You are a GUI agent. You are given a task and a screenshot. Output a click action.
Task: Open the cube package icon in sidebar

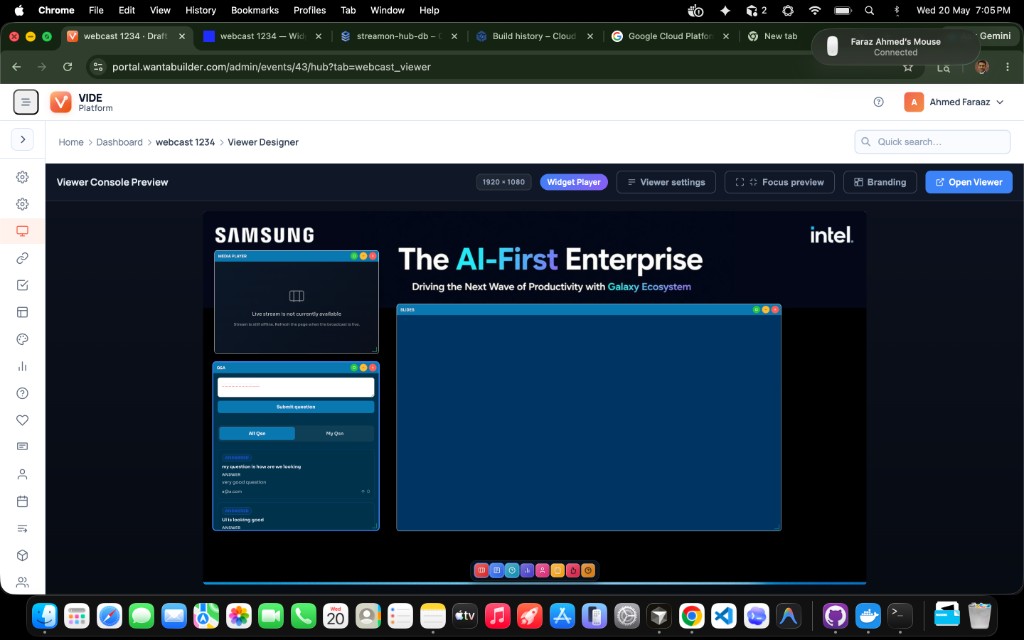coord(22,555)
